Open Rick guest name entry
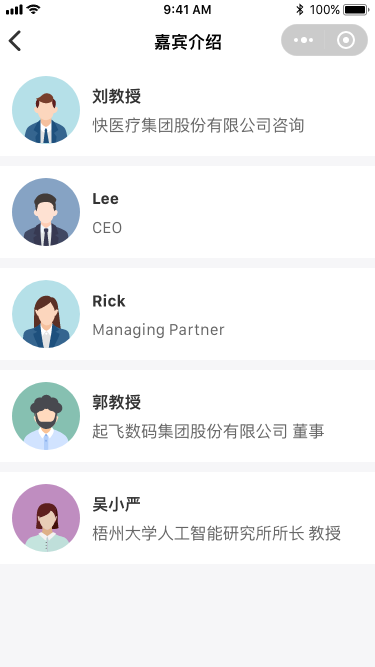This screenshot has height=667, width=375. pyautogui.click(x=109, y=301)
